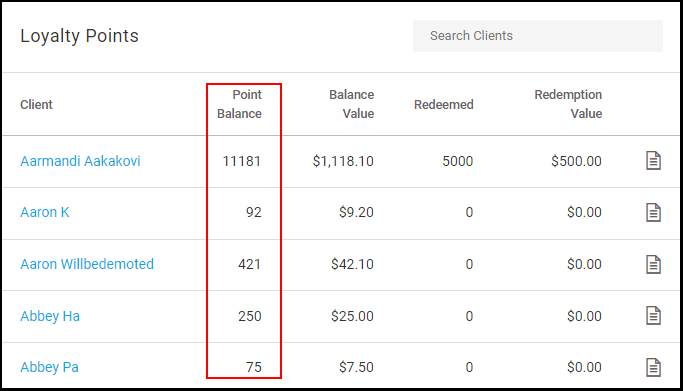
Task: Open the document icon in Aaron K's row
Action: click(x=653, y=212)
